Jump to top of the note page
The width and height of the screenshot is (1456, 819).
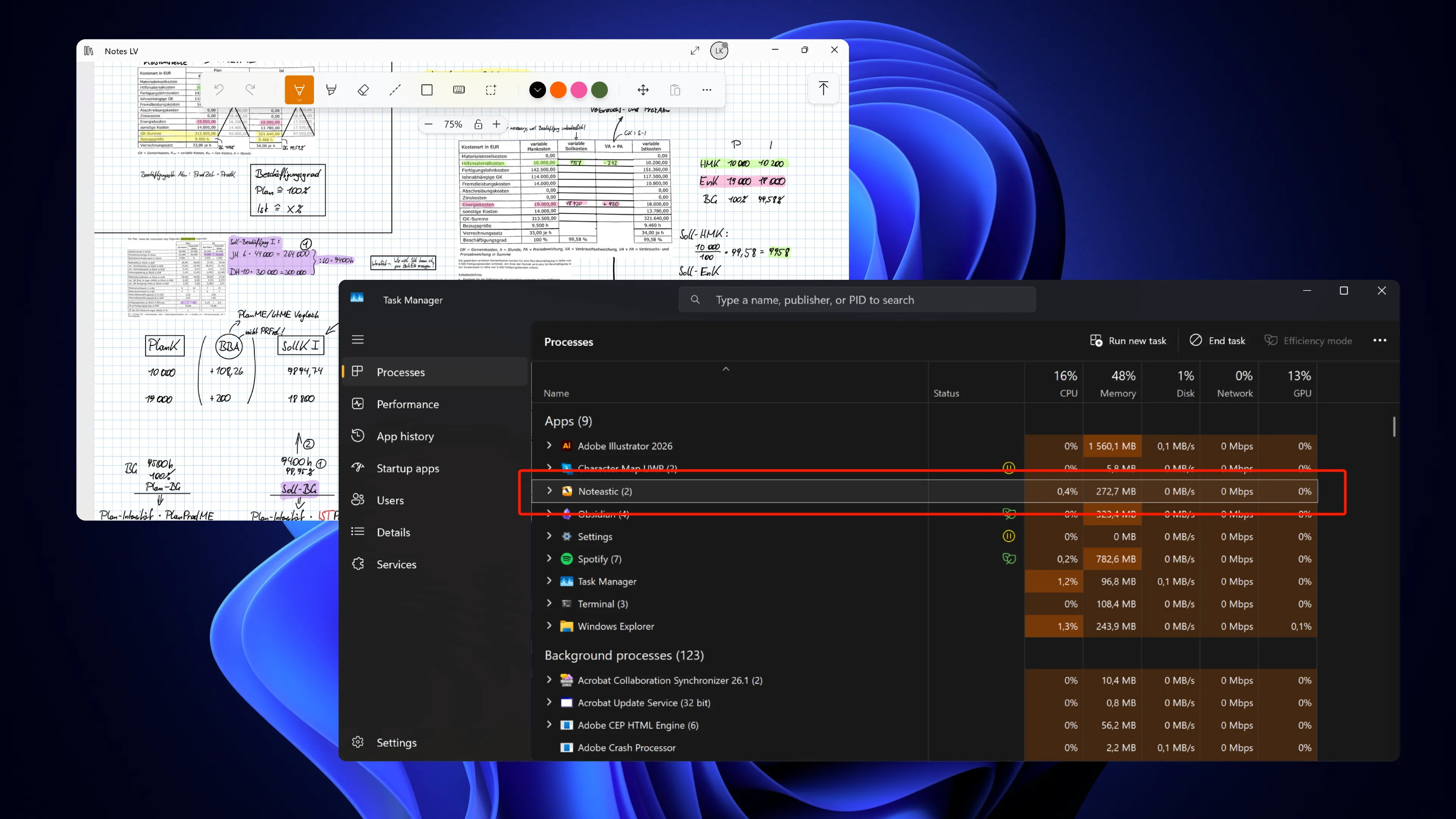pos(823,88)
